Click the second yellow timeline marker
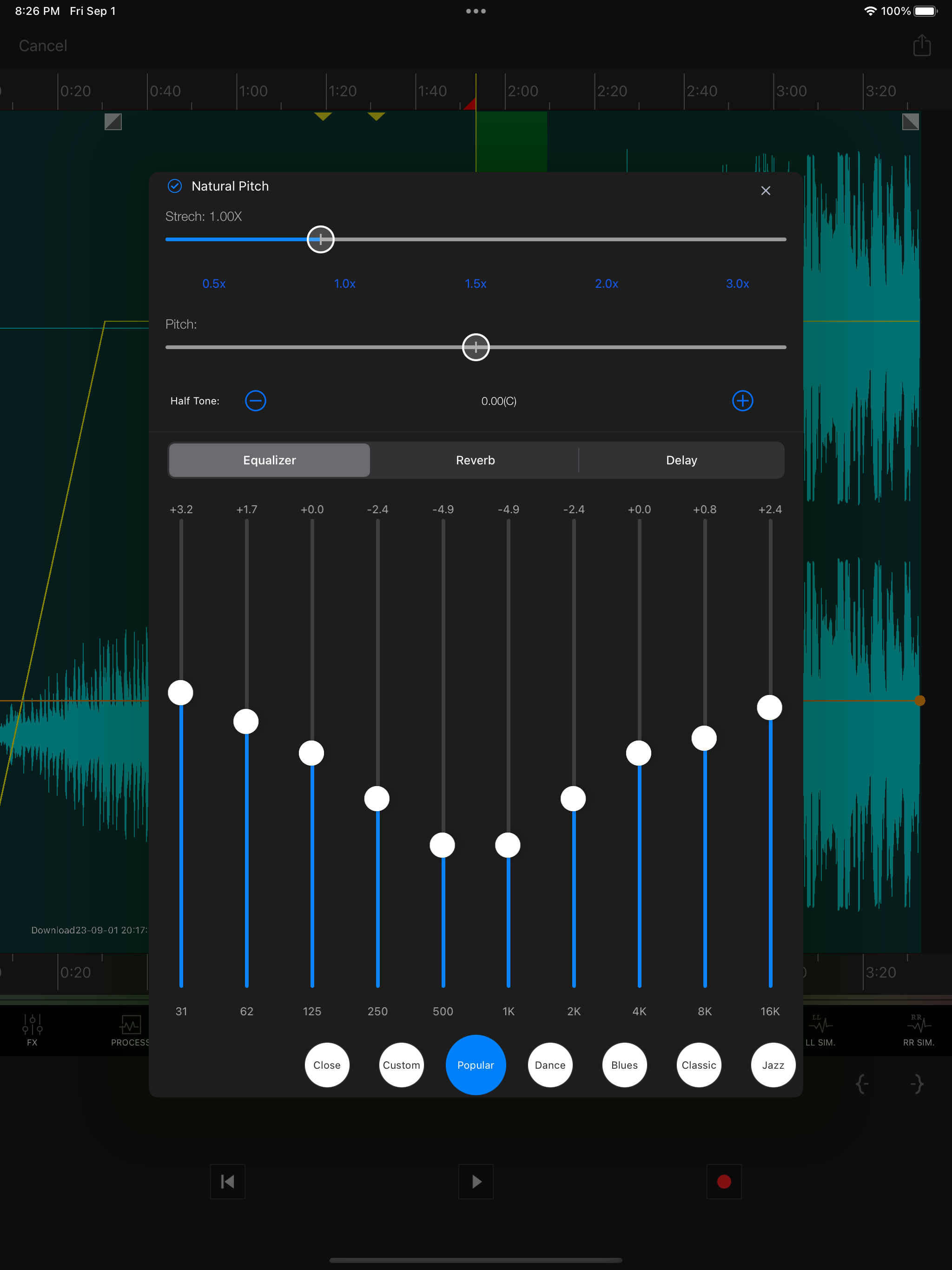 coord(376,117)
